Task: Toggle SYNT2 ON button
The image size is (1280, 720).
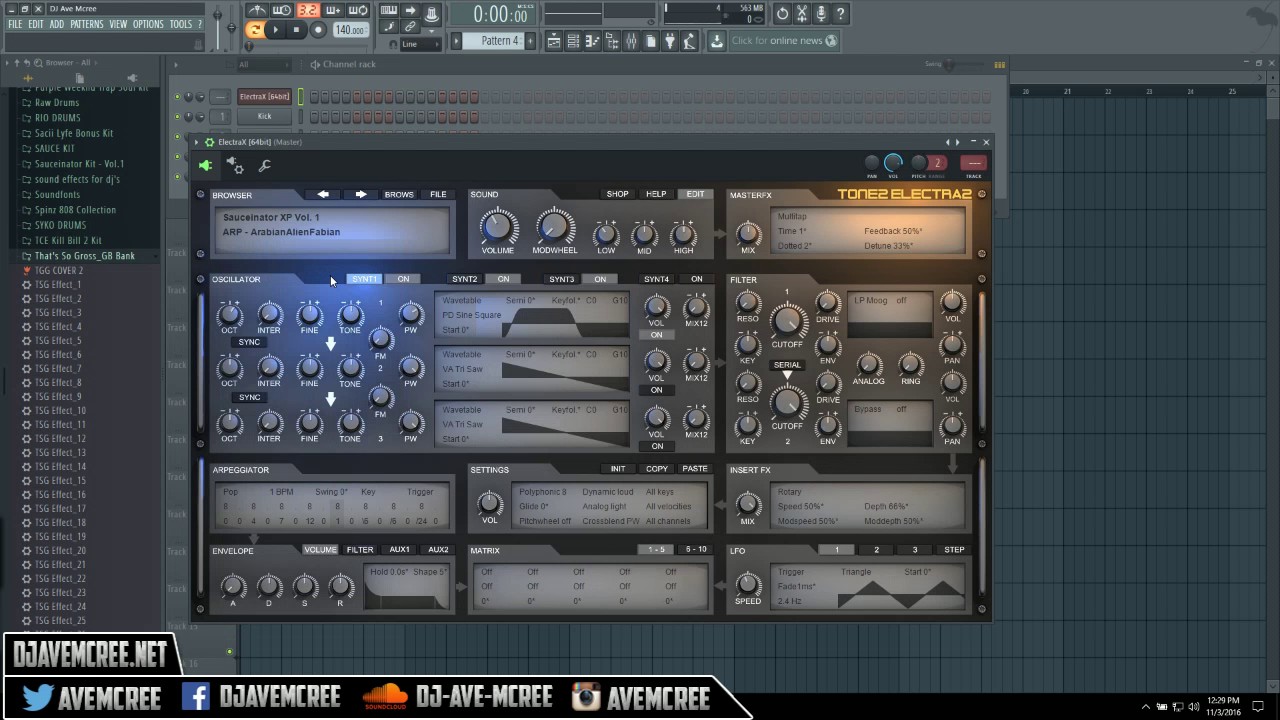Action: coord(503,279)
